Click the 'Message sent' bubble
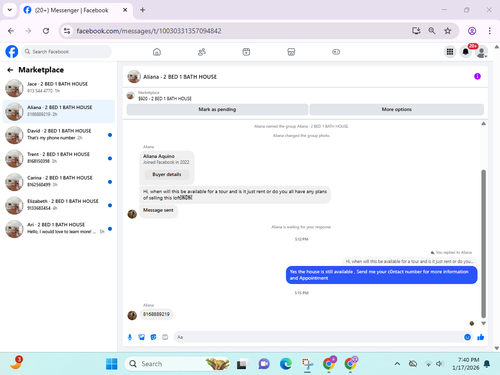The image size is (500, 375). 158,210
